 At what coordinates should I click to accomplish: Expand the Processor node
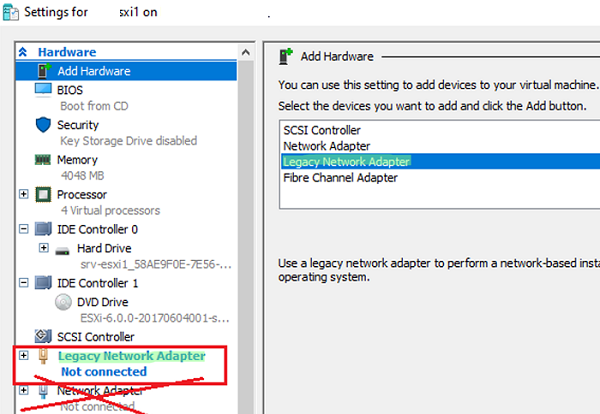coord(24,194)
